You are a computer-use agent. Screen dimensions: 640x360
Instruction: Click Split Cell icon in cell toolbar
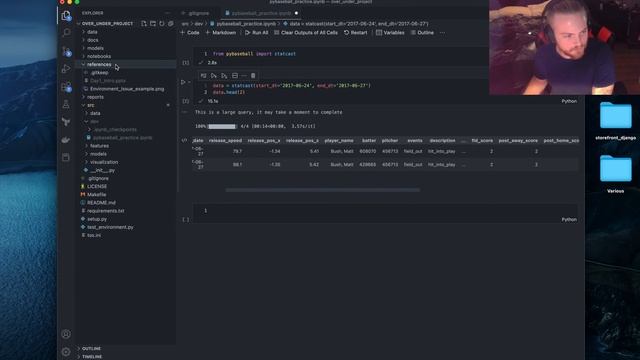[x=235, y=76]
